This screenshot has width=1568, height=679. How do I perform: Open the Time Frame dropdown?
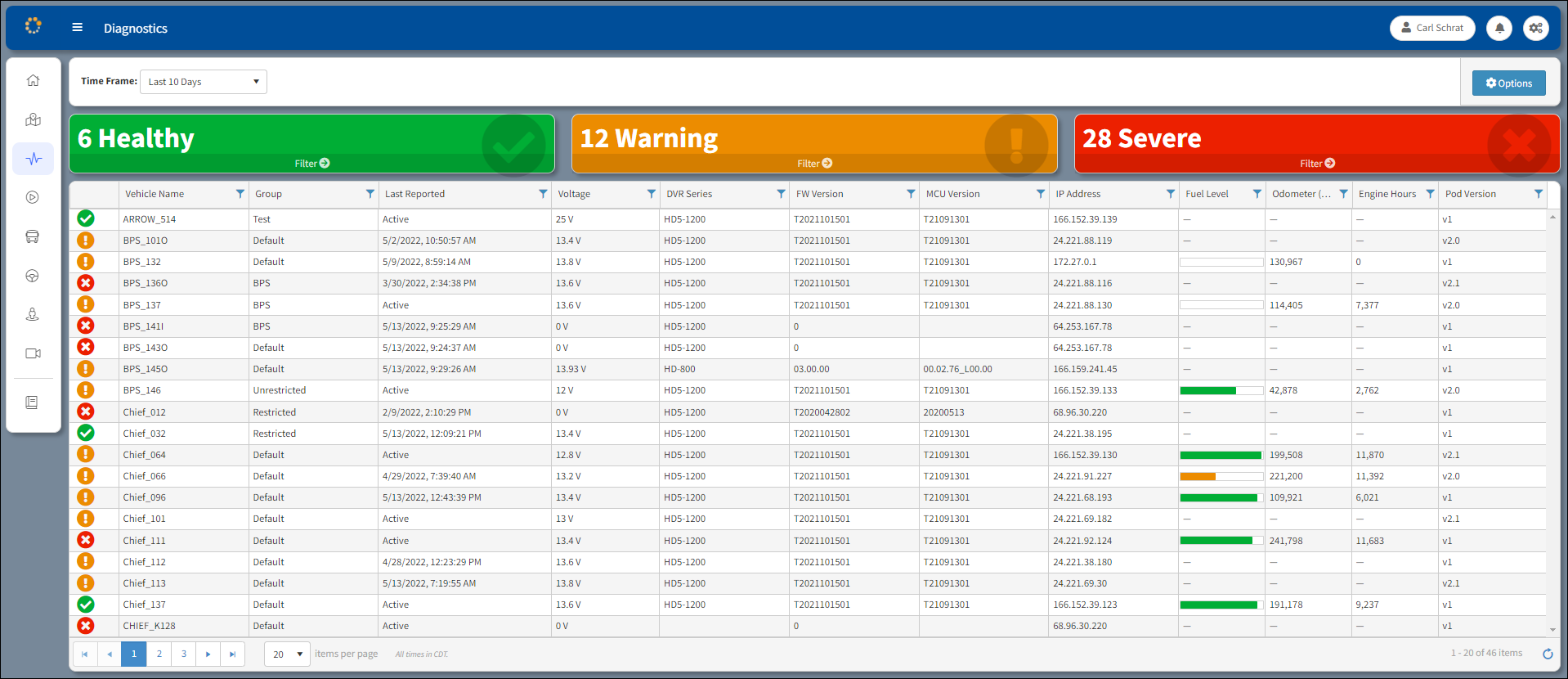pos(204,82)
